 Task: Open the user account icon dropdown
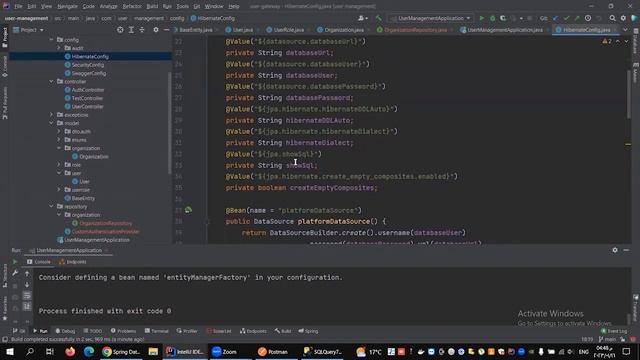tap(362, 18)
